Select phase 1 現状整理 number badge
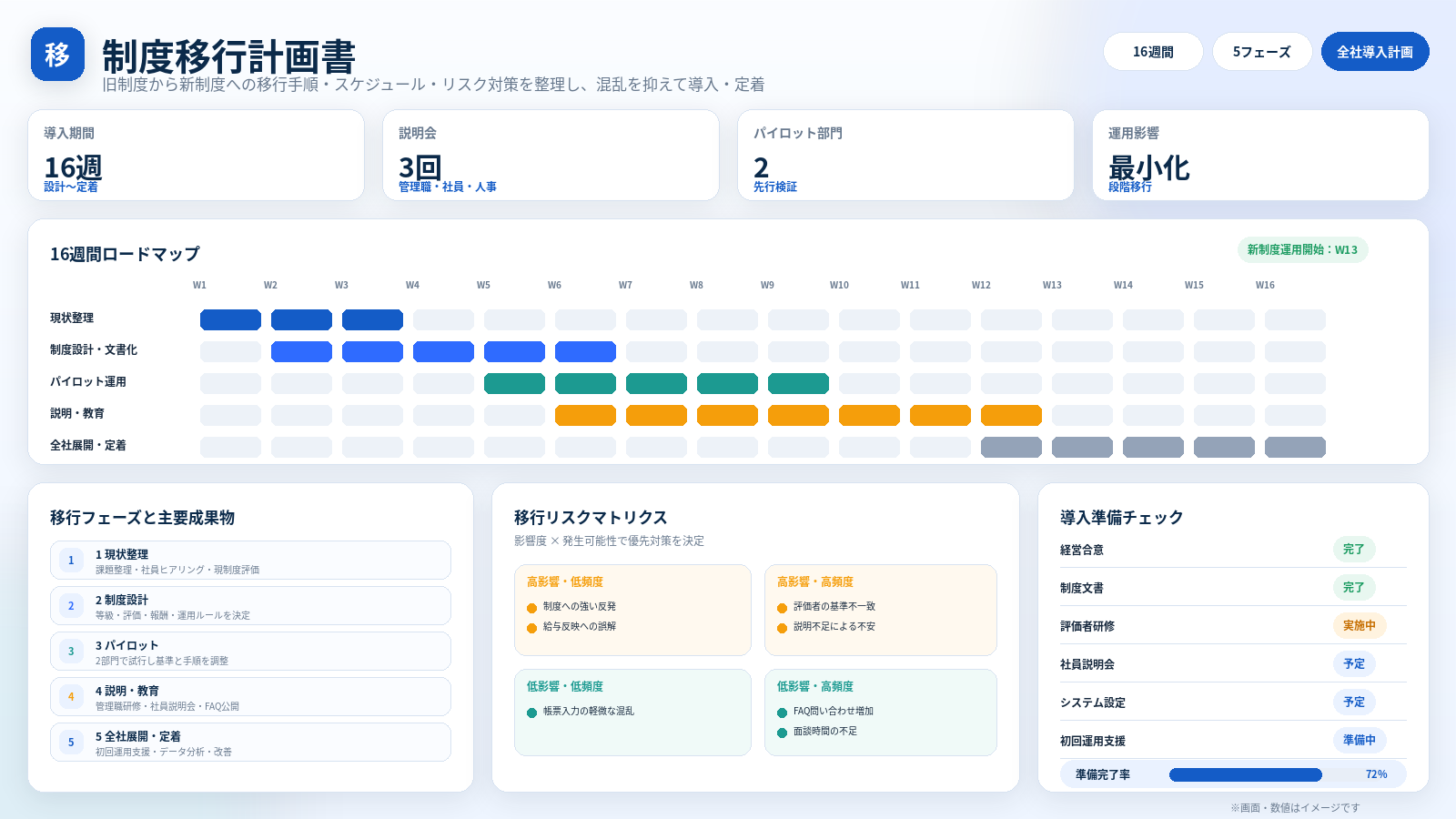The width and height of the screenshot is (1456, 819). pyautogui.click(x=71, y=561)
